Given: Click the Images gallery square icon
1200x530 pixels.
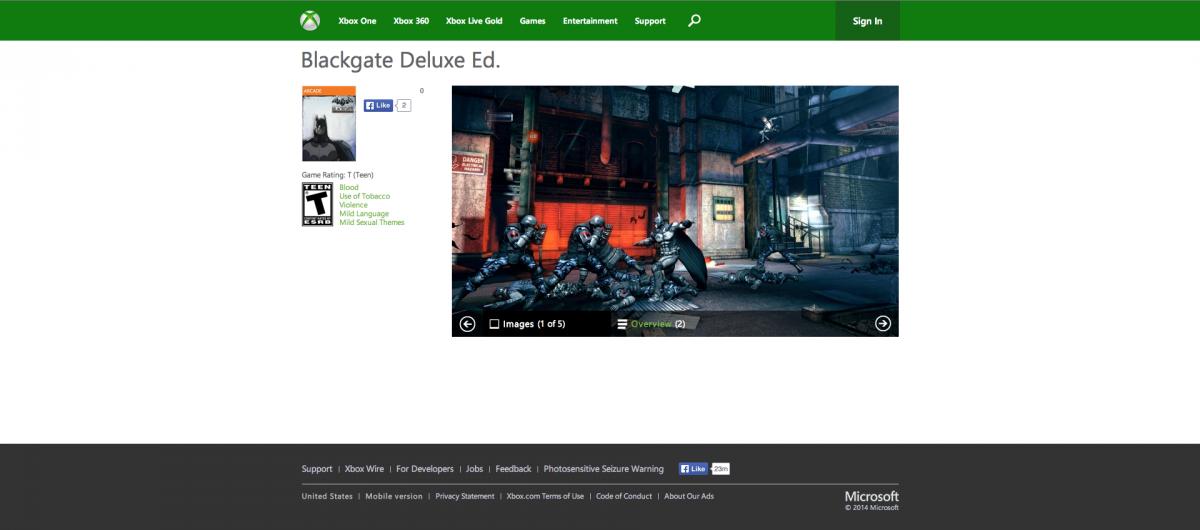Looking at the screenshot, I should click(494, 324).
